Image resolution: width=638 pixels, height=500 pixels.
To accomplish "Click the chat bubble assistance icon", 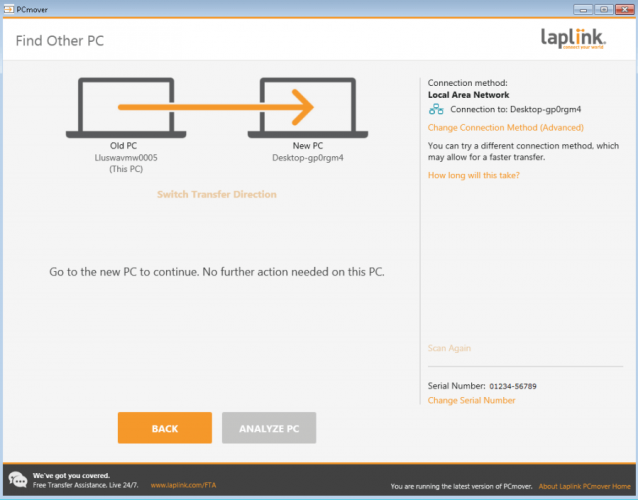I will click(18, 480).
